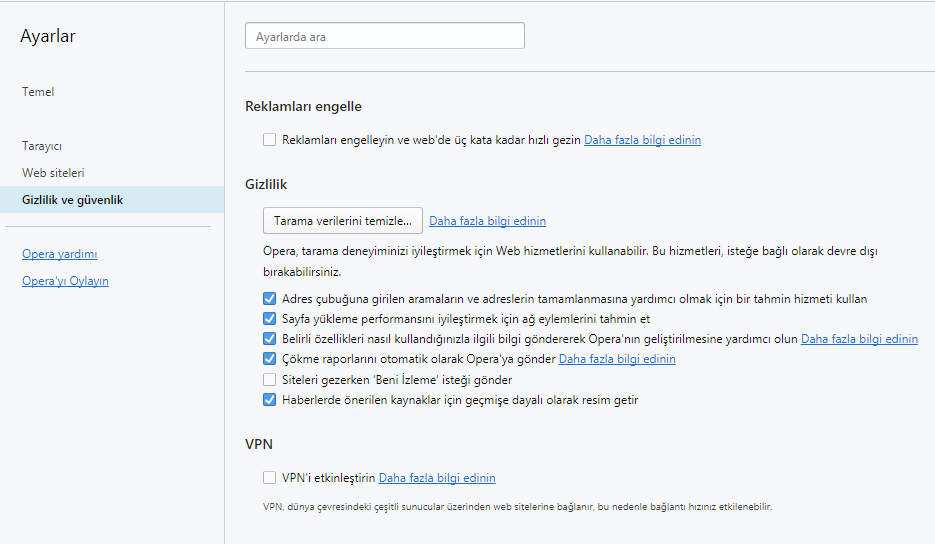Uncheck 'Çökme raporlarını otomatik olarak' checkbox
Viewport: 935px width, 544px height.
point(270,358)
